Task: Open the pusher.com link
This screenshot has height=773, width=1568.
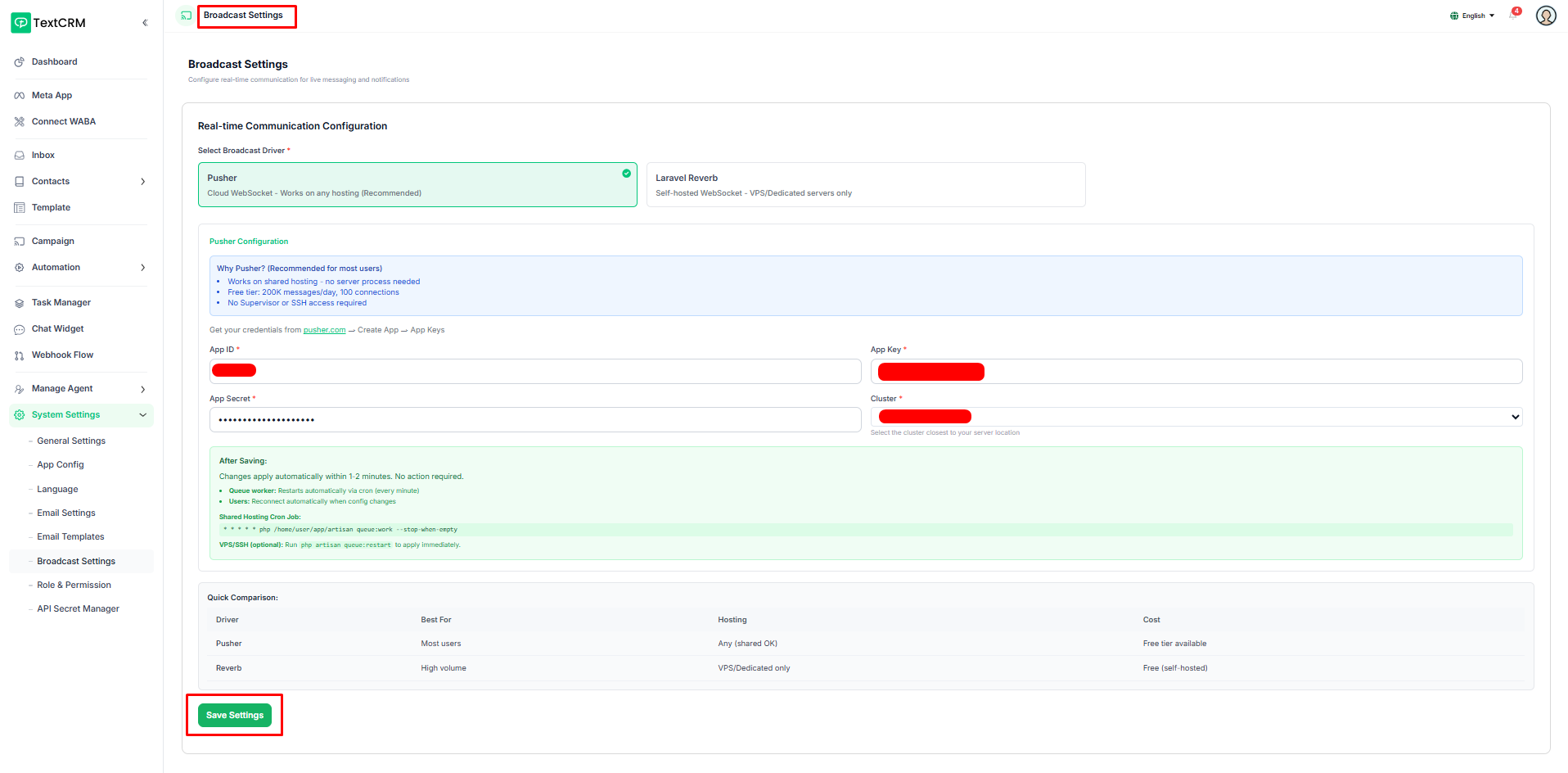Action: [x=324, y=330]
